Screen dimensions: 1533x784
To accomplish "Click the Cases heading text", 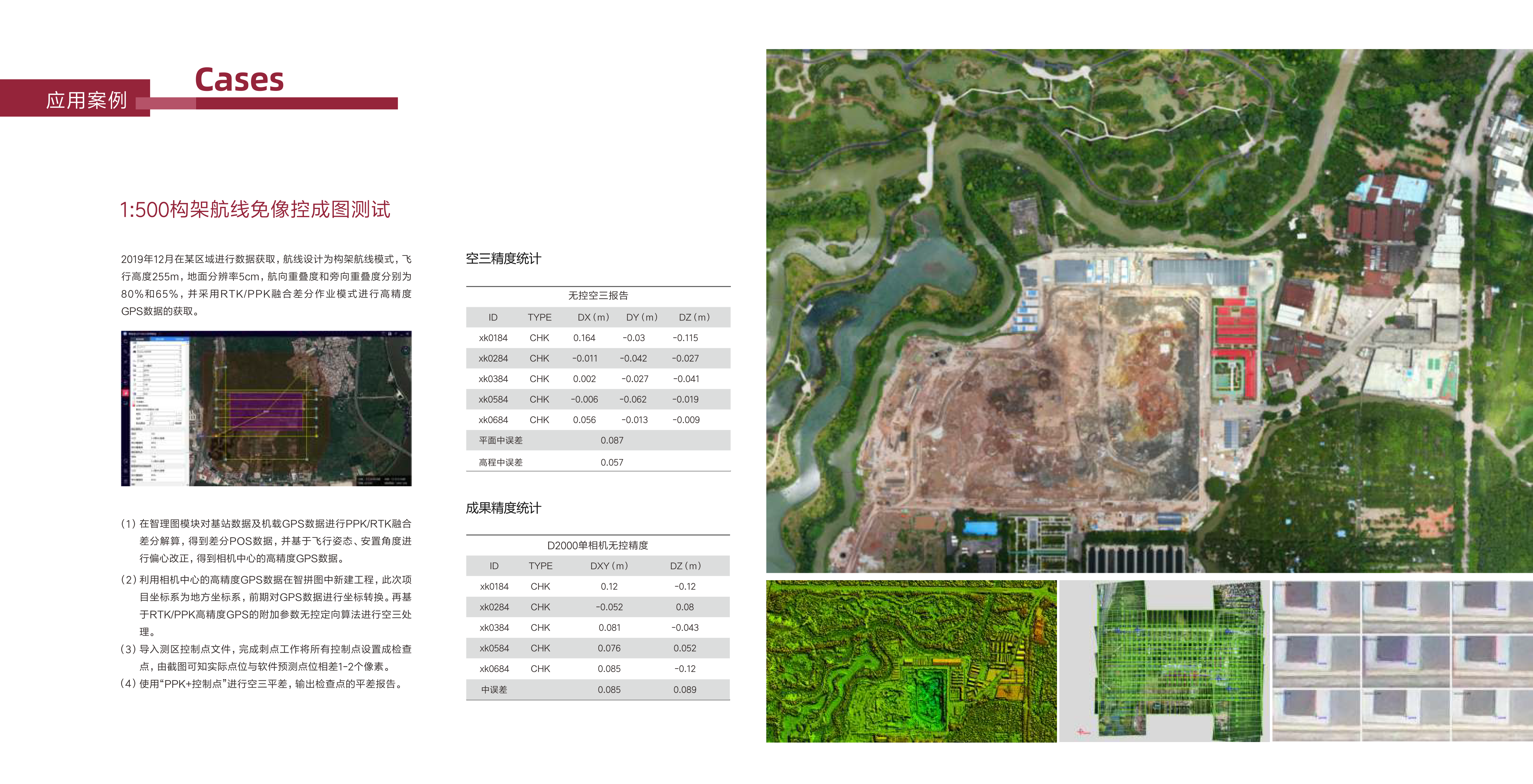I will pyautogui.click(x=239, y=80).
